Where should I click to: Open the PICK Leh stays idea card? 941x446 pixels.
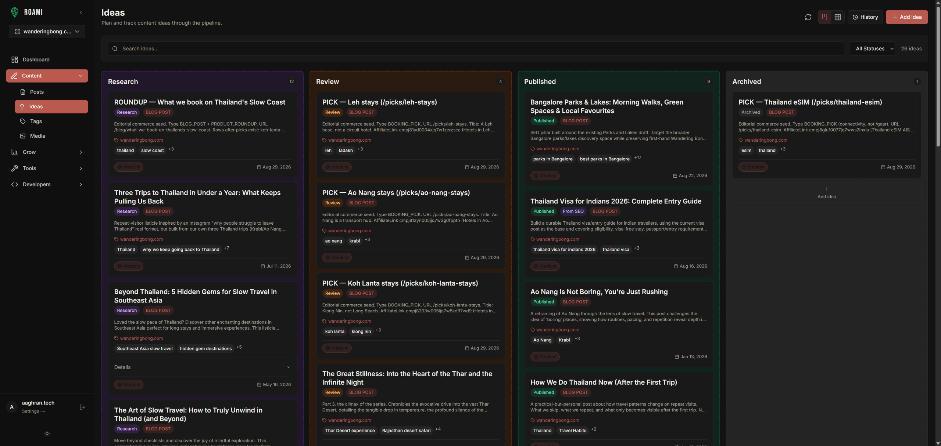(x=380, y=102)
